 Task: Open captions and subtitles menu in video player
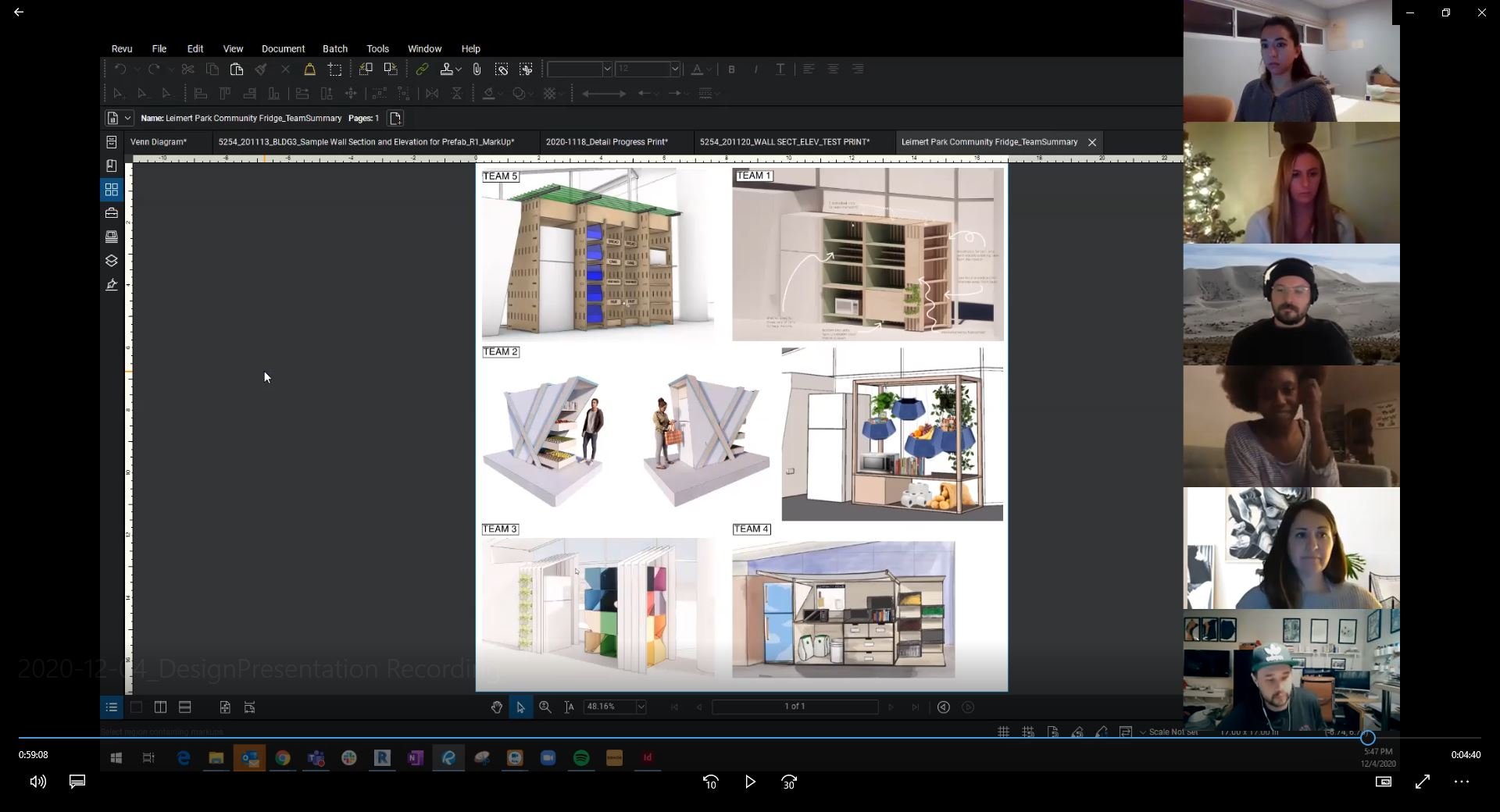point(77,782)
